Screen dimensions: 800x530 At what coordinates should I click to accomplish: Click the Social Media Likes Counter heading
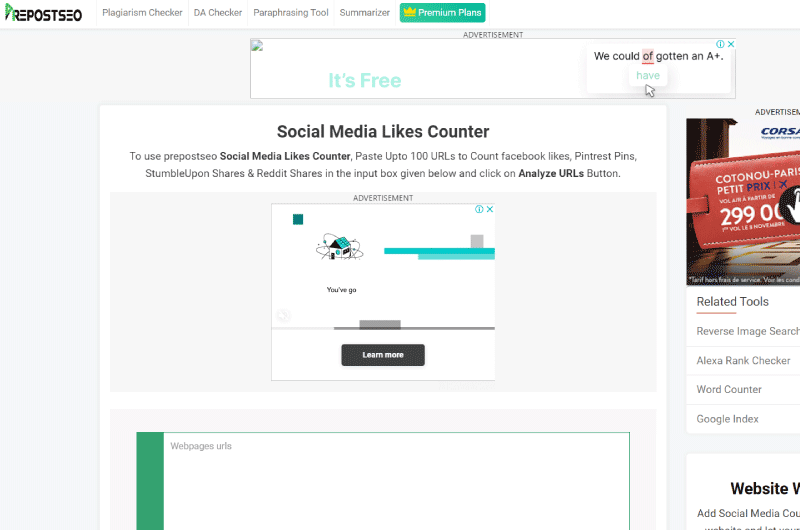(x=383, y=132)
